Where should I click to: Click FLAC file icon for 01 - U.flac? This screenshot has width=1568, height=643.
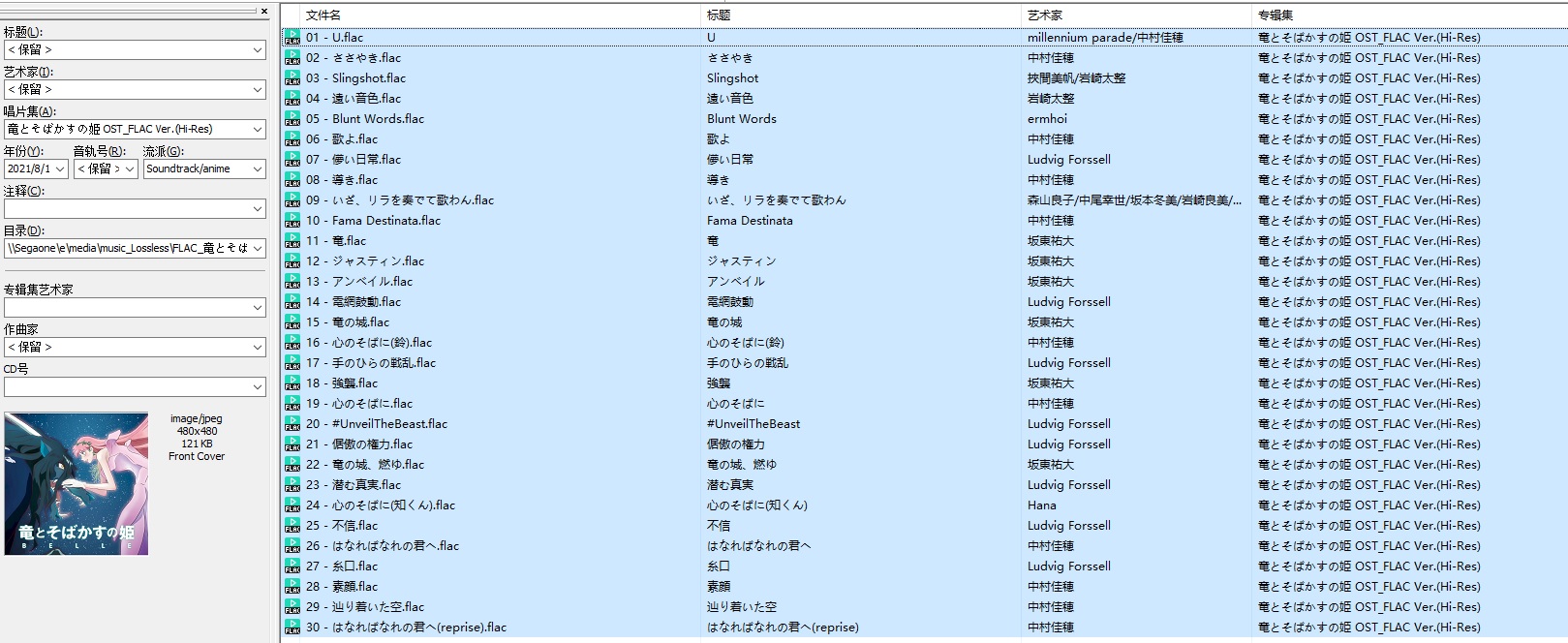coord(292,38)
